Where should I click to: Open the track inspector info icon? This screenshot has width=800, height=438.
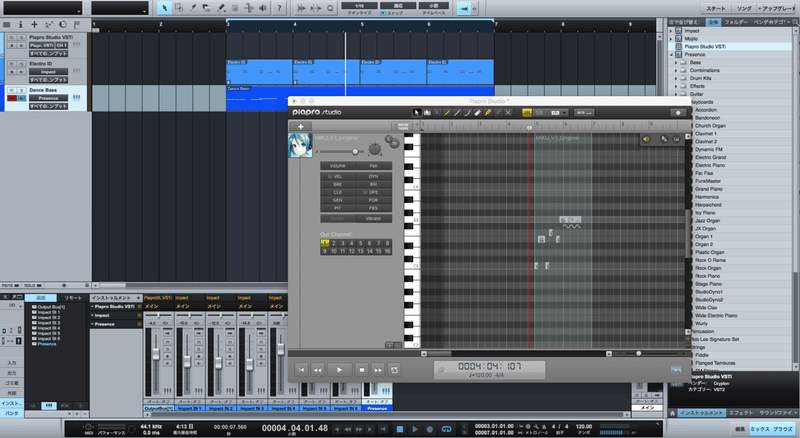20,25
